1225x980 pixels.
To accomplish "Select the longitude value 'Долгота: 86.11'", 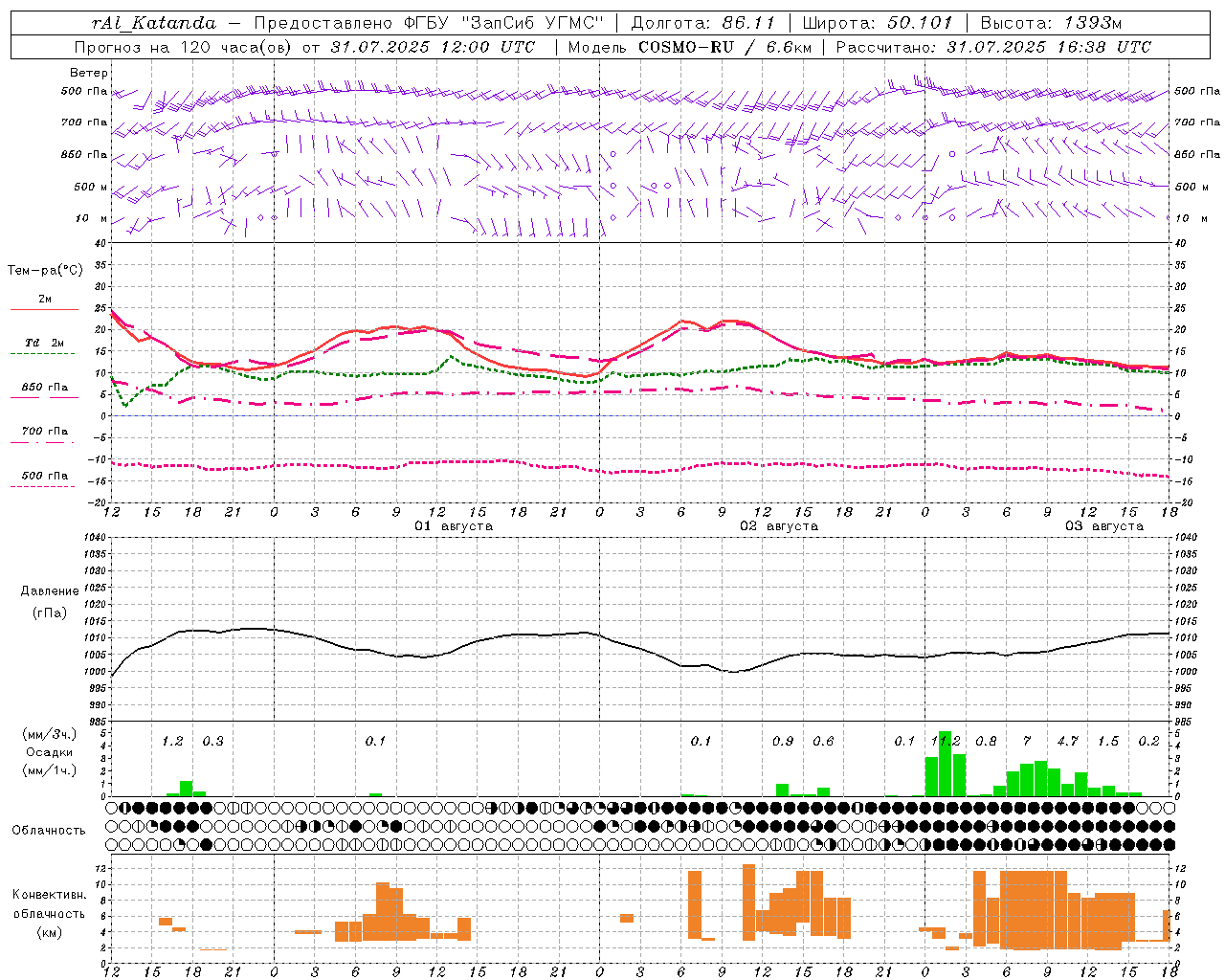I will [703, 23].
